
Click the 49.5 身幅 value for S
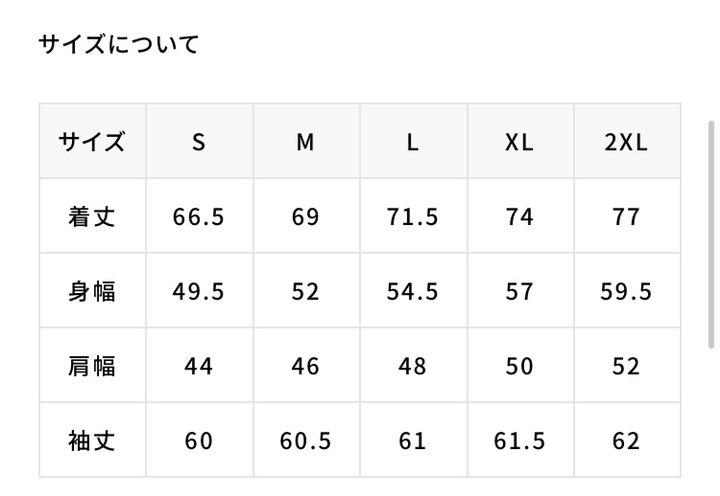(x=198, y=292)
